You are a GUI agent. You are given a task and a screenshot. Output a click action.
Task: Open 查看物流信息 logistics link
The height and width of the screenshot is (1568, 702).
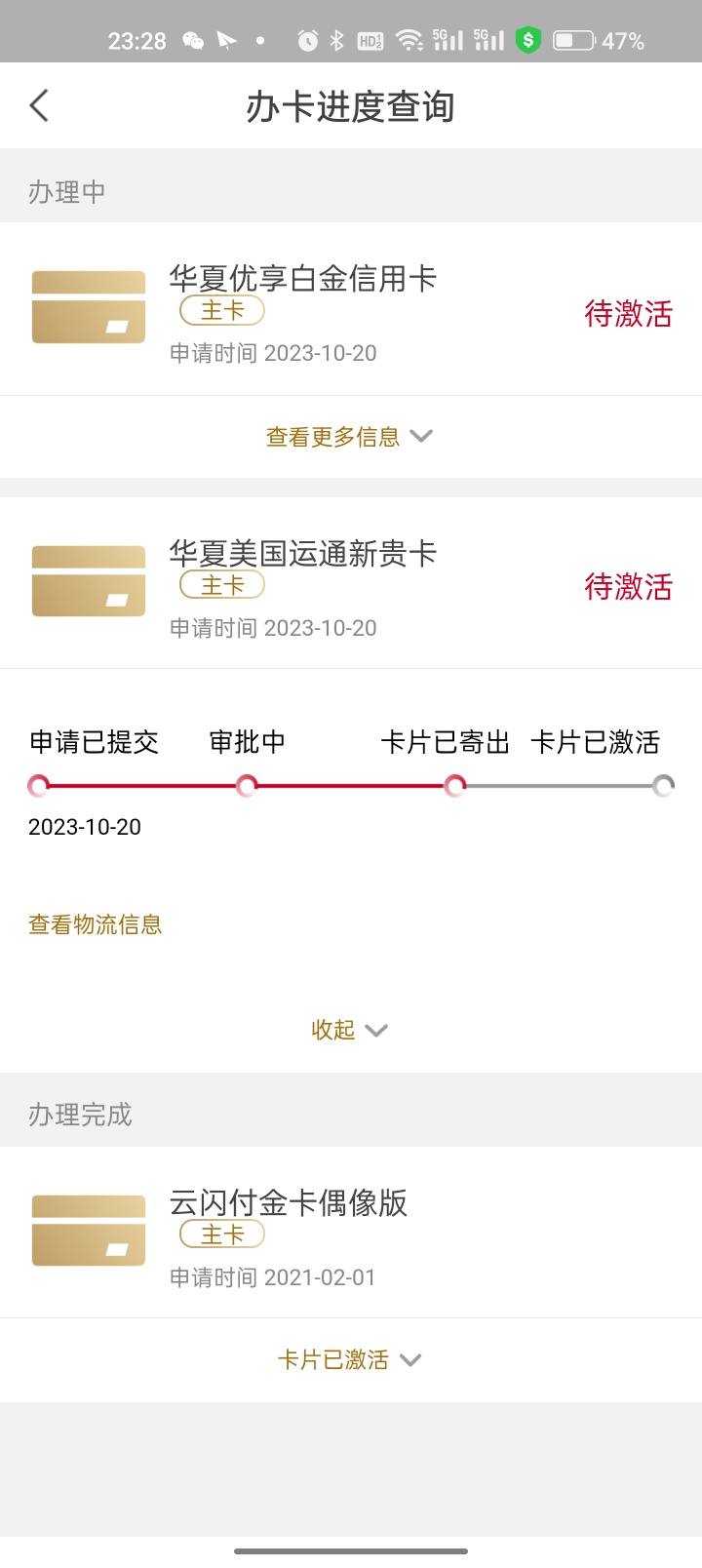(96, 924)
